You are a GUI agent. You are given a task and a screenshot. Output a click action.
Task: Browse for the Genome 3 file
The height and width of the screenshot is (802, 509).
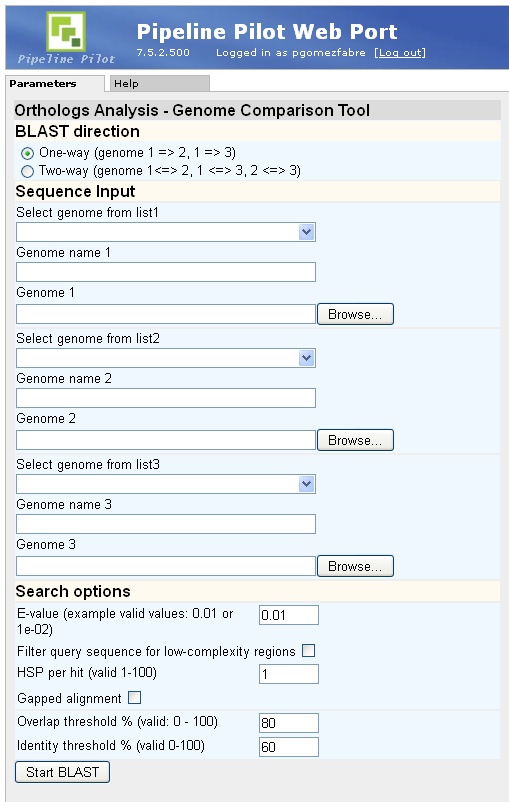[x=356, y=566]
